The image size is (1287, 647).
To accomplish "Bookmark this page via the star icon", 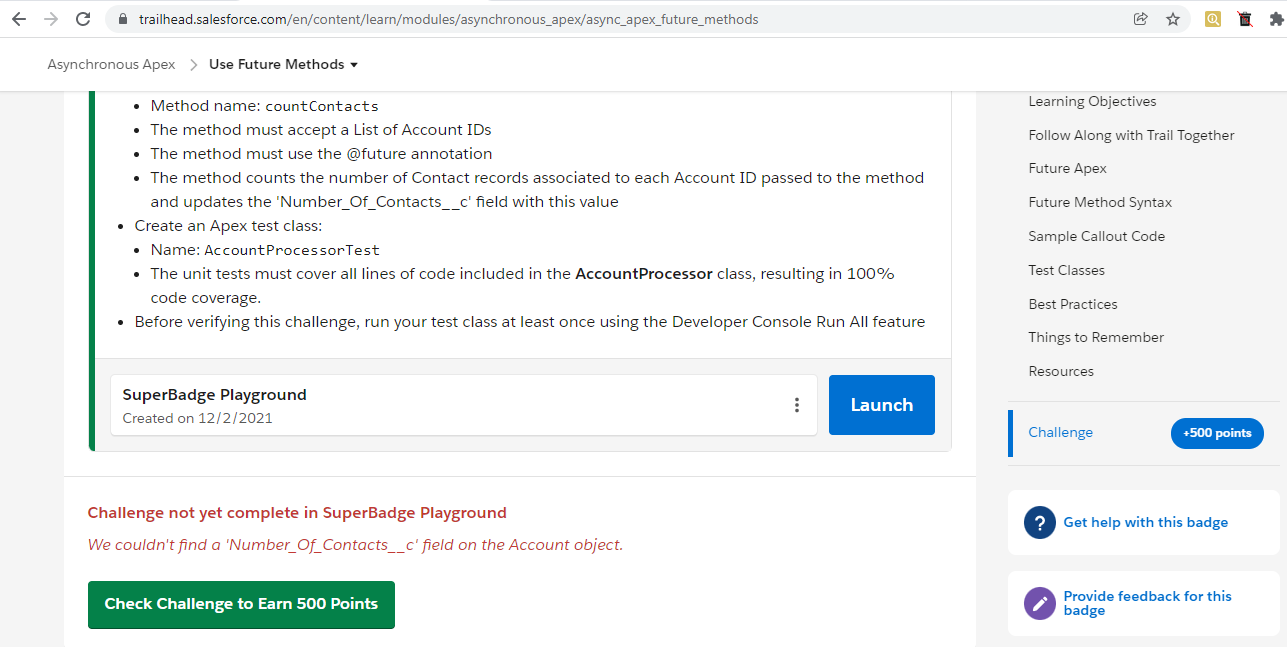I will [1172, 19].
